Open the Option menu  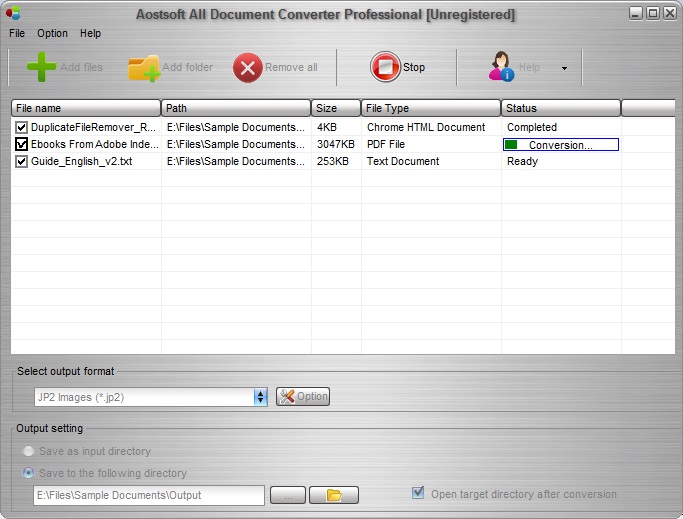(x=52, y=33)
